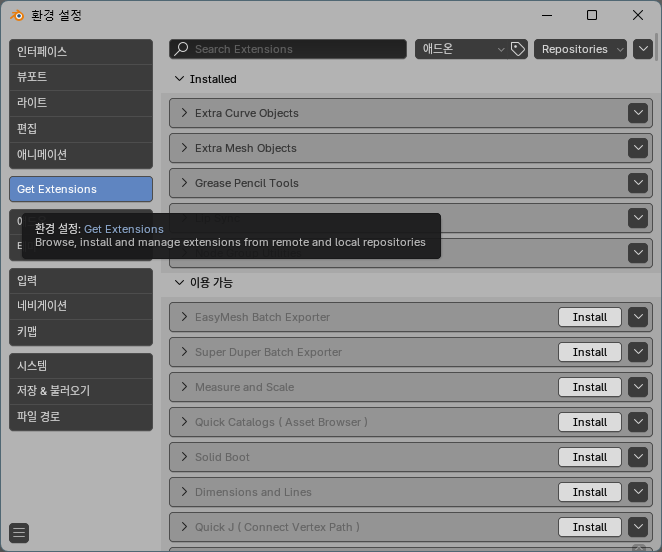The width and height of the screenshot is (662, 552).
Task: Expand Extra Curve Objects details
Action: pos(184,113)
